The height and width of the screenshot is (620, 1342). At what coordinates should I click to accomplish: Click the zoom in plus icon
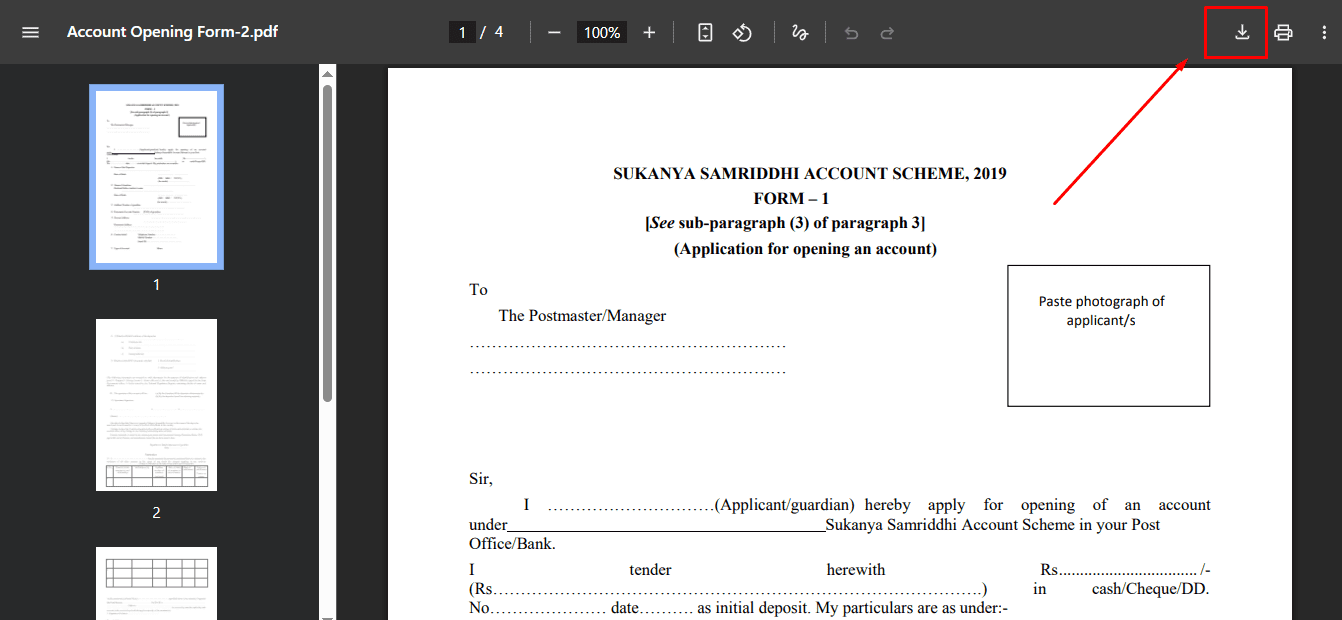649,32
